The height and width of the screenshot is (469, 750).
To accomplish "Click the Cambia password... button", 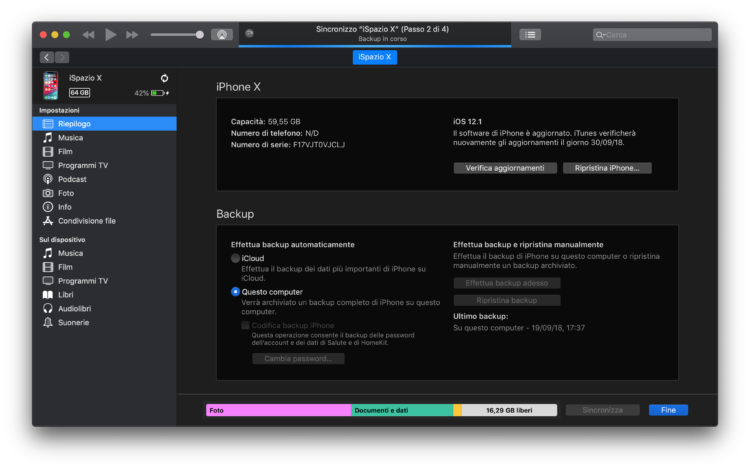I will point(298,359).
